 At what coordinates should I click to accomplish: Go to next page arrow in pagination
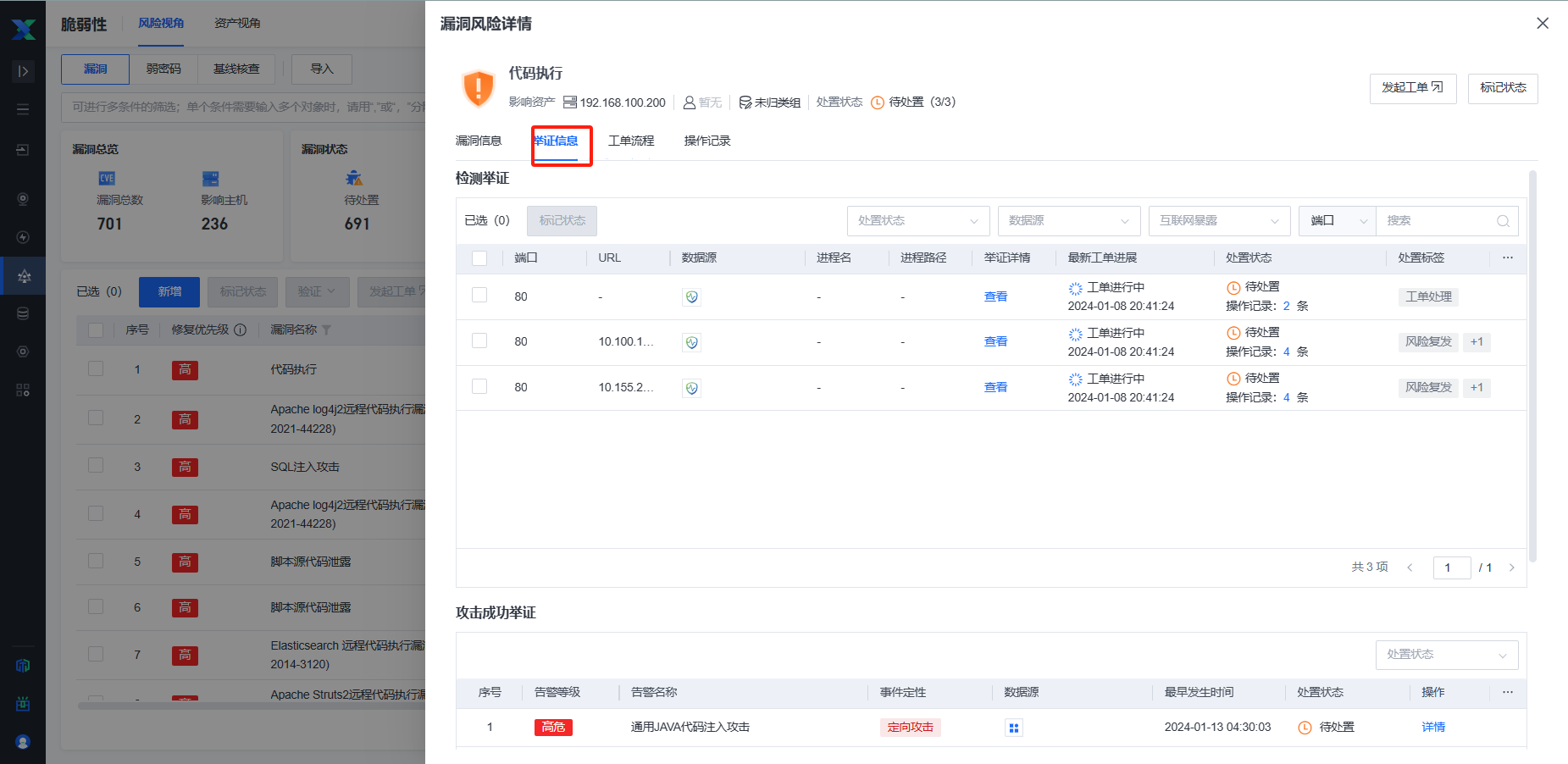[1511, 567]
